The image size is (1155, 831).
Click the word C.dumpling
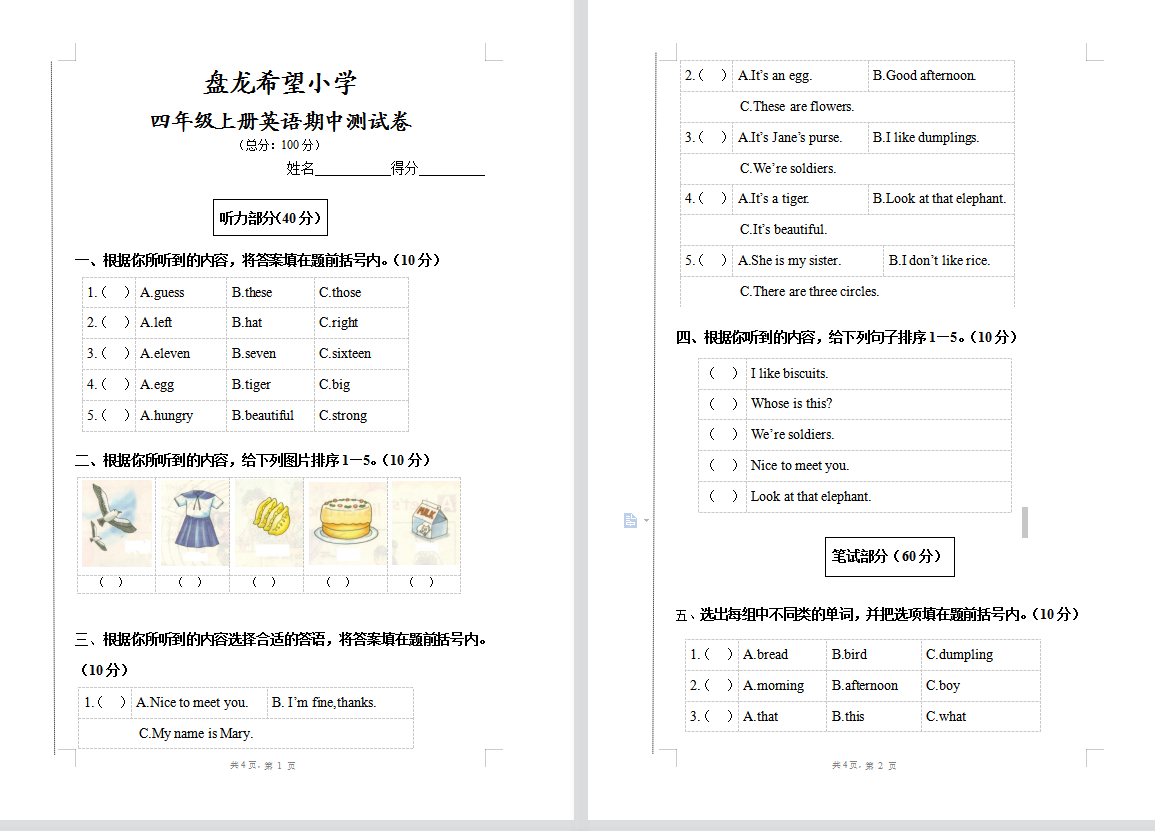point(959,655)
